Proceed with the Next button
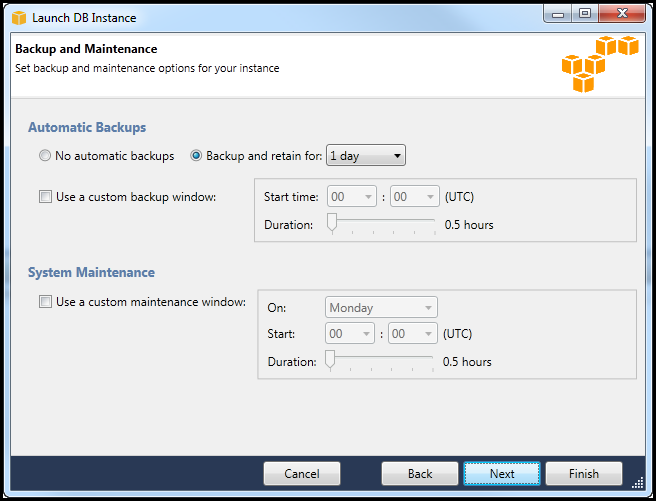 [x=502, y=474]
